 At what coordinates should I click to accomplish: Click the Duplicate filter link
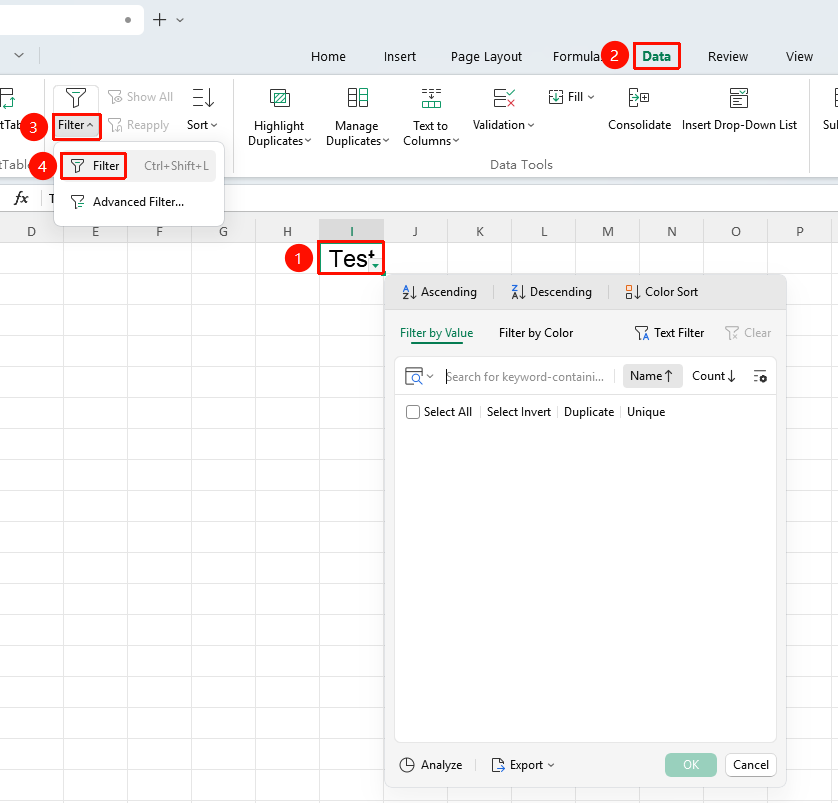point(589,412)
